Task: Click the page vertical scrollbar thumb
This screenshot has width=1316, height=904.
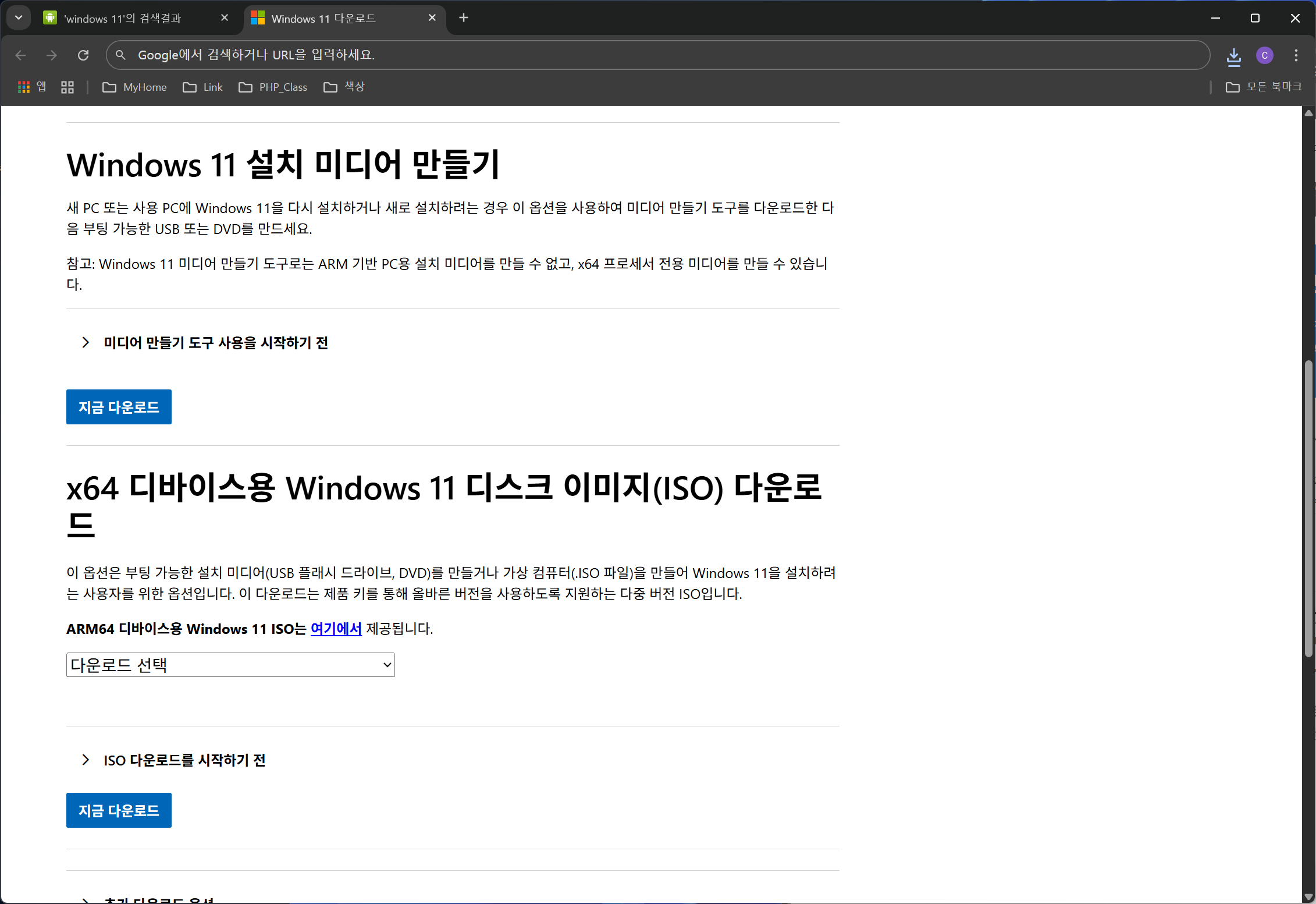Action: 1308,509
